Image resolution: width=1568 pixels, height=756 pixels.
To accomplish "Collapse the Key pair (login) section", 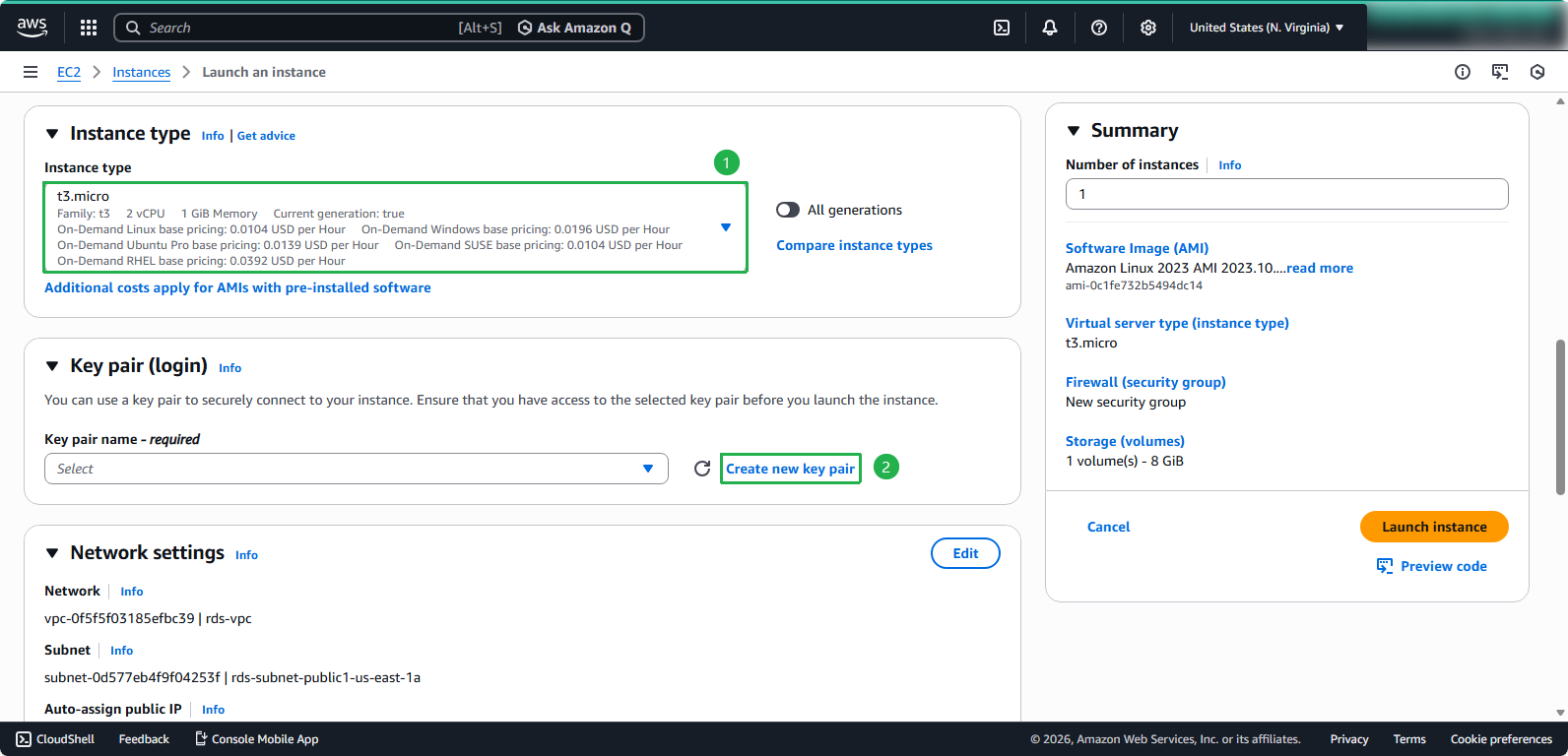I will [52, 366].
